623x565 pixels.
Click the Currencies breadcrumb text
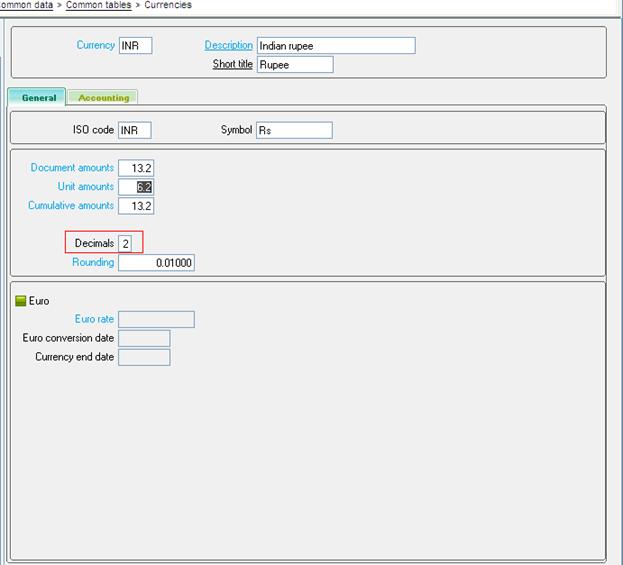click(168, 5)
